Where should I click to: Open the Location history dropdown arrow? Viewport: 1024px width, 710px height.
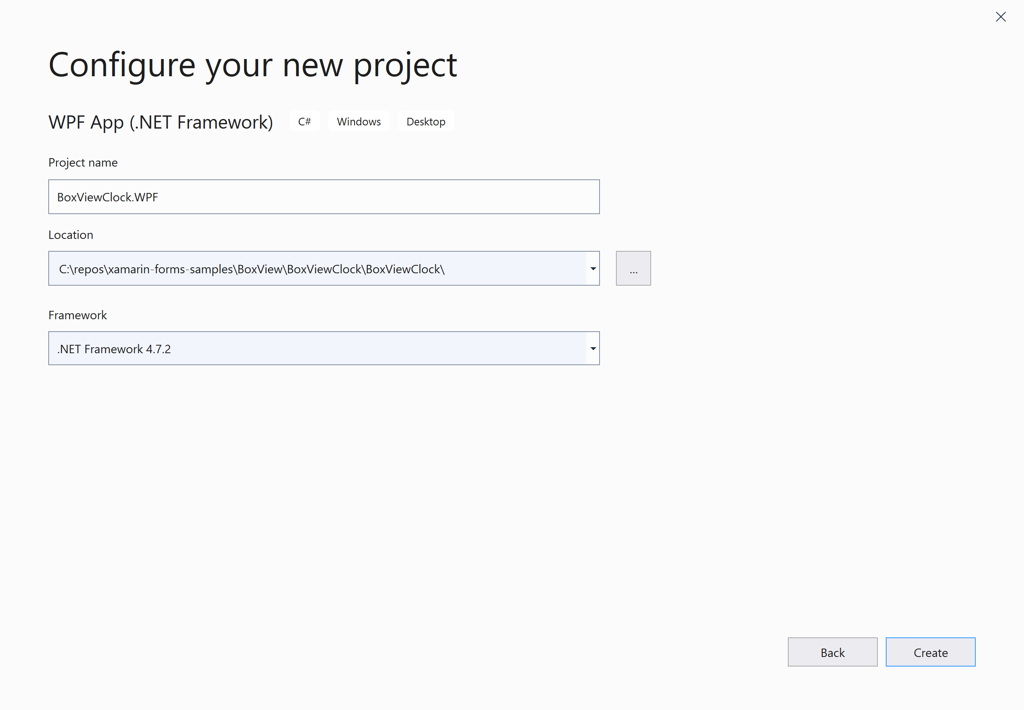592,268
